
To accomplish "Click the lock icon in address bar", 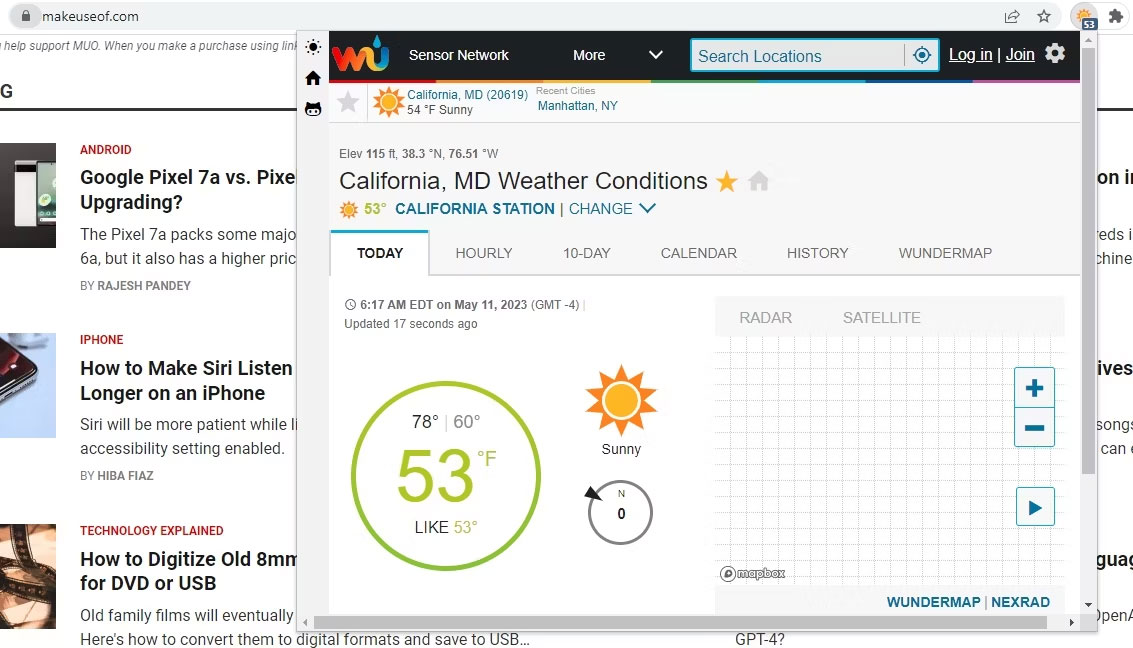I will [26, 16].
